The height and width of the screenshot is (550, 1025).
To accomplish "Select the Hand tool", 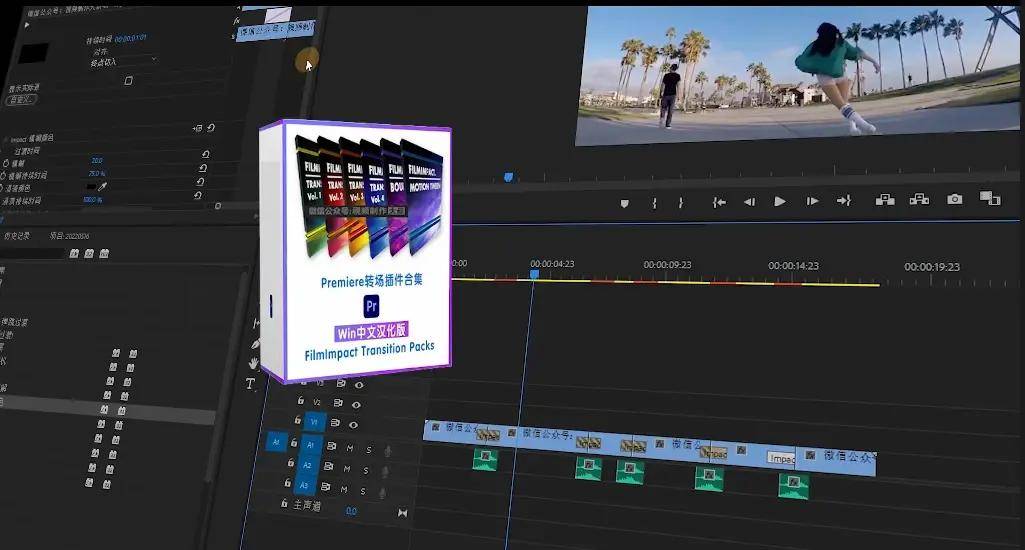I will (254, 363).
